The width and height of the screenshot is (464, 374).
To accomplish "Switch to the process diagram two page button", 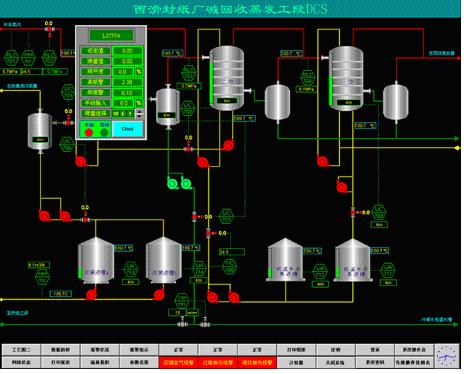I will 21,350.
